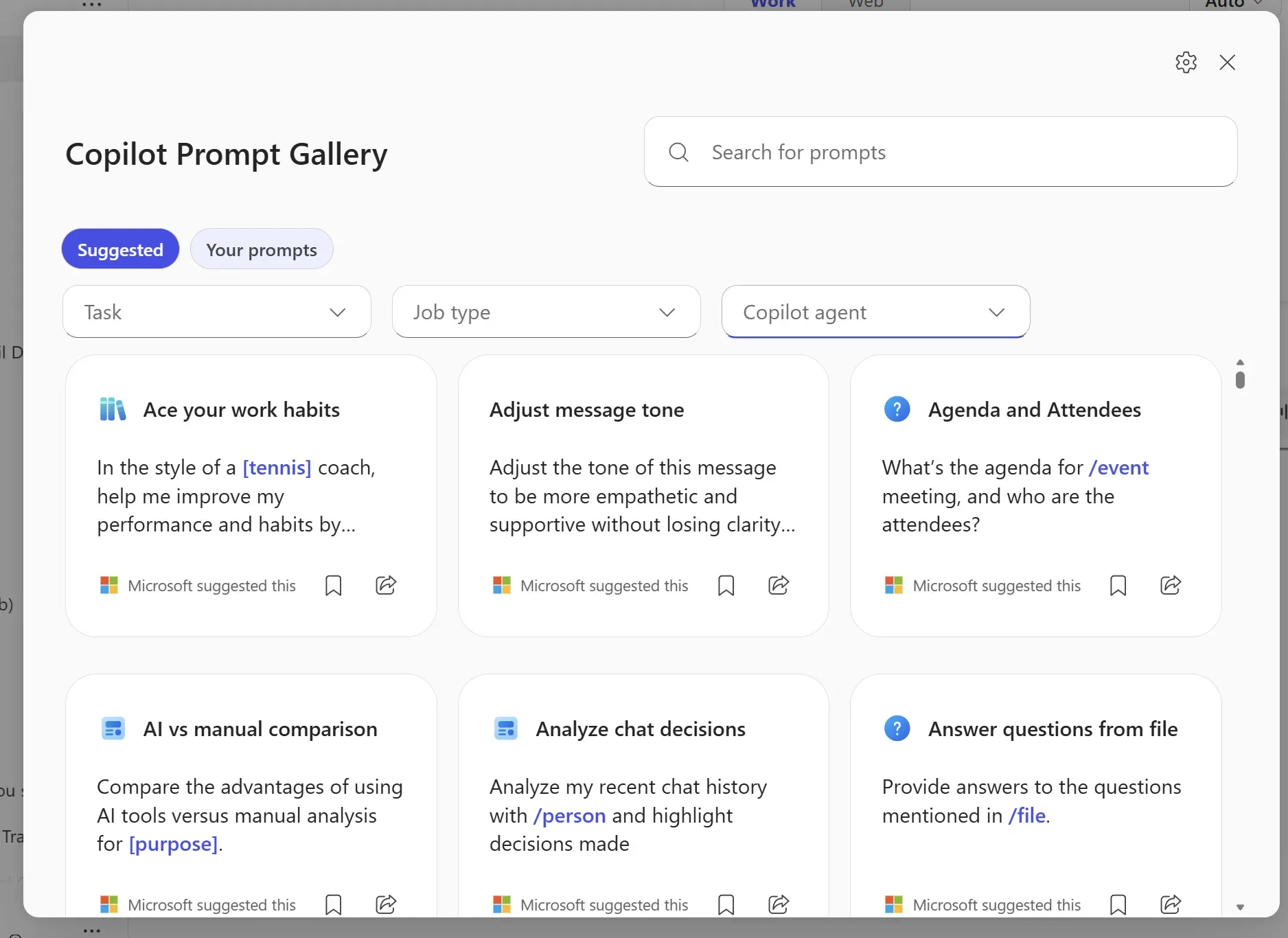Image resolution: width=1288 pixels, height=938 pixels.
Task: Bookmark the Analyze chat decisions prompt
Action: tap(726, 904)
